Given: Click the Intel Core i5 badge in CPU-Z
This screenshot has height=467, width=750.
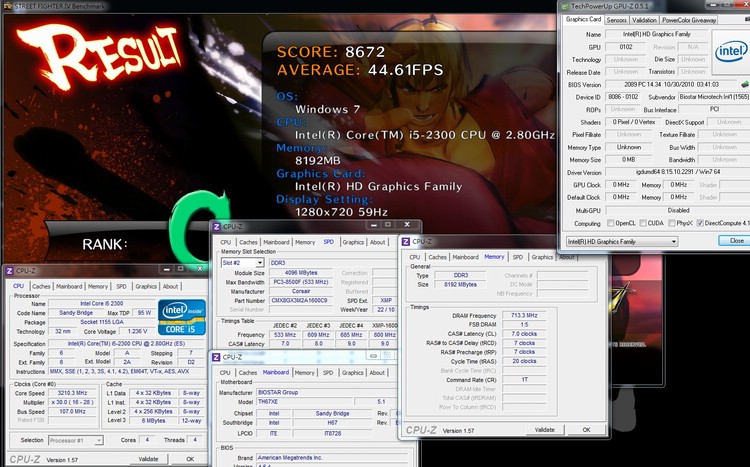Looking at the screenshot, I should coord(182,317).
